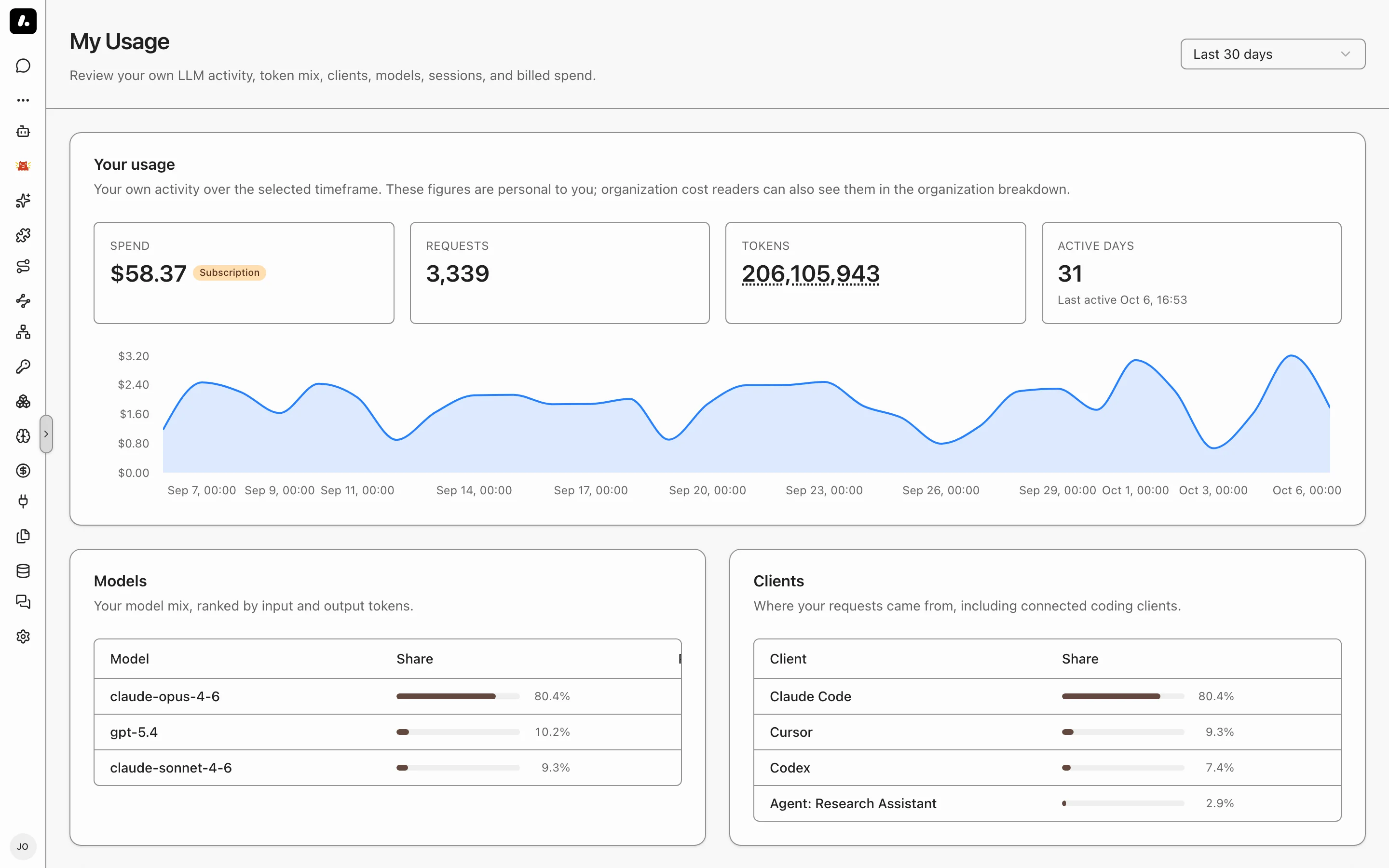Click the JO user avatar
The width and height of the screenshot is (1389, 868).
23,847
